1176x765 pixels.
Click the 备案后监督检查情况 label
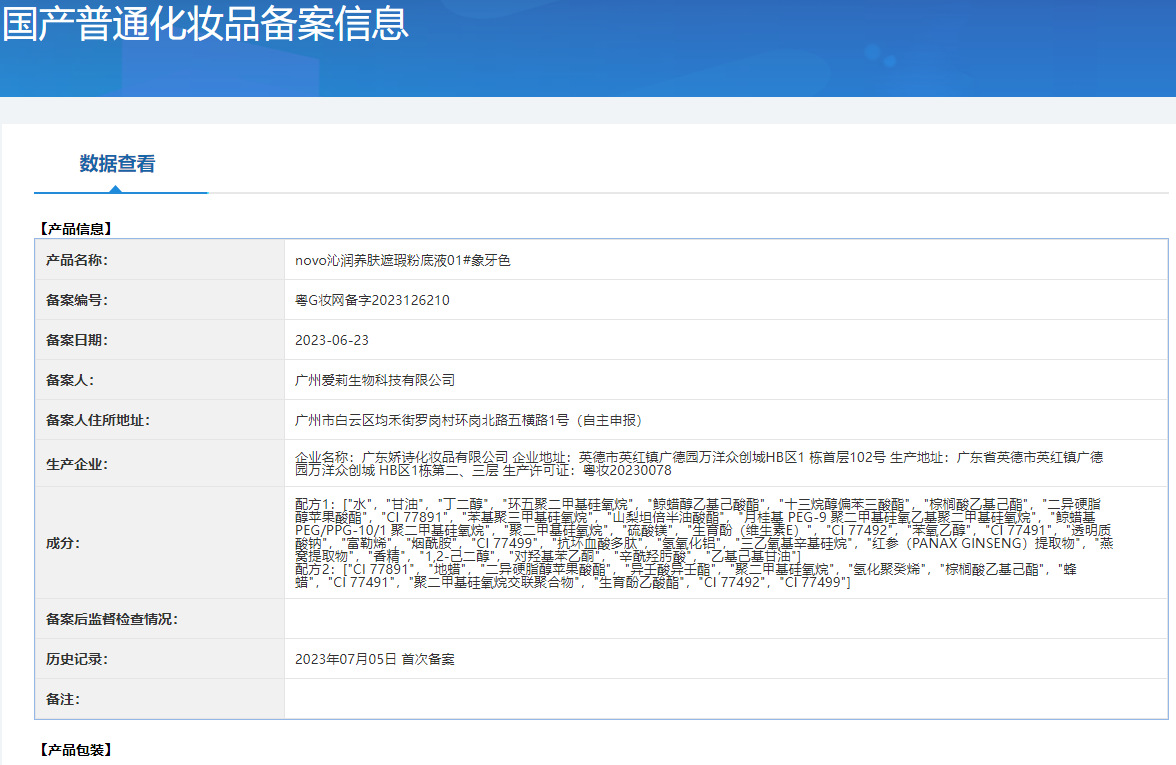(x=112, y=619)
